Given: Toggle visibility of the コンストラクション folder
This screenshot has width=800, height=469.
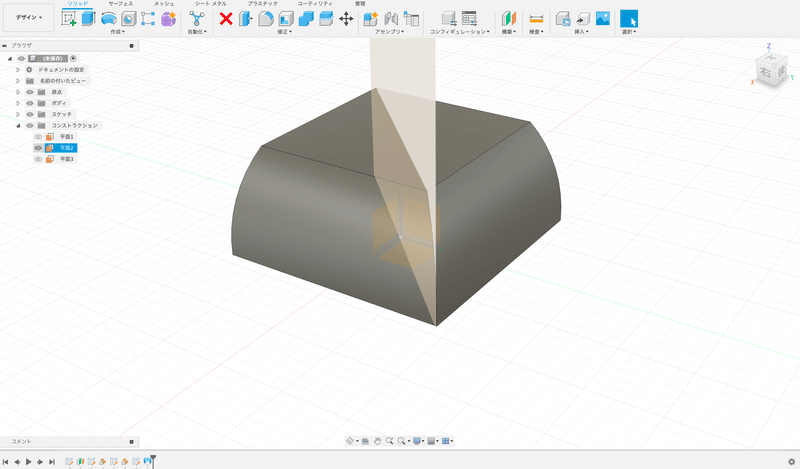Looking at the screenshot, I should (30, 126).
